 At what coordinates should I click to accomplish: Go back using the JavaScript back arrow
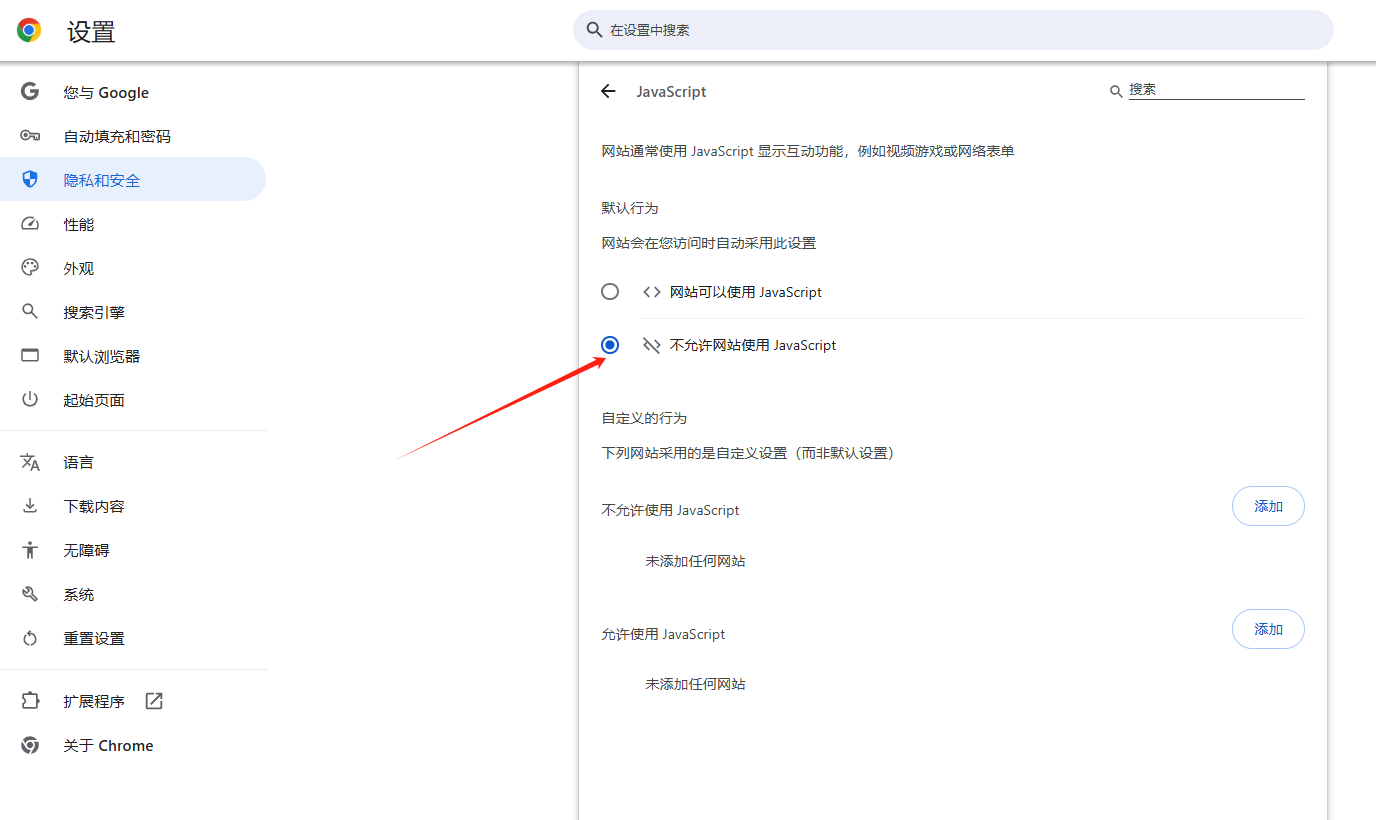(x=608, y=91)
